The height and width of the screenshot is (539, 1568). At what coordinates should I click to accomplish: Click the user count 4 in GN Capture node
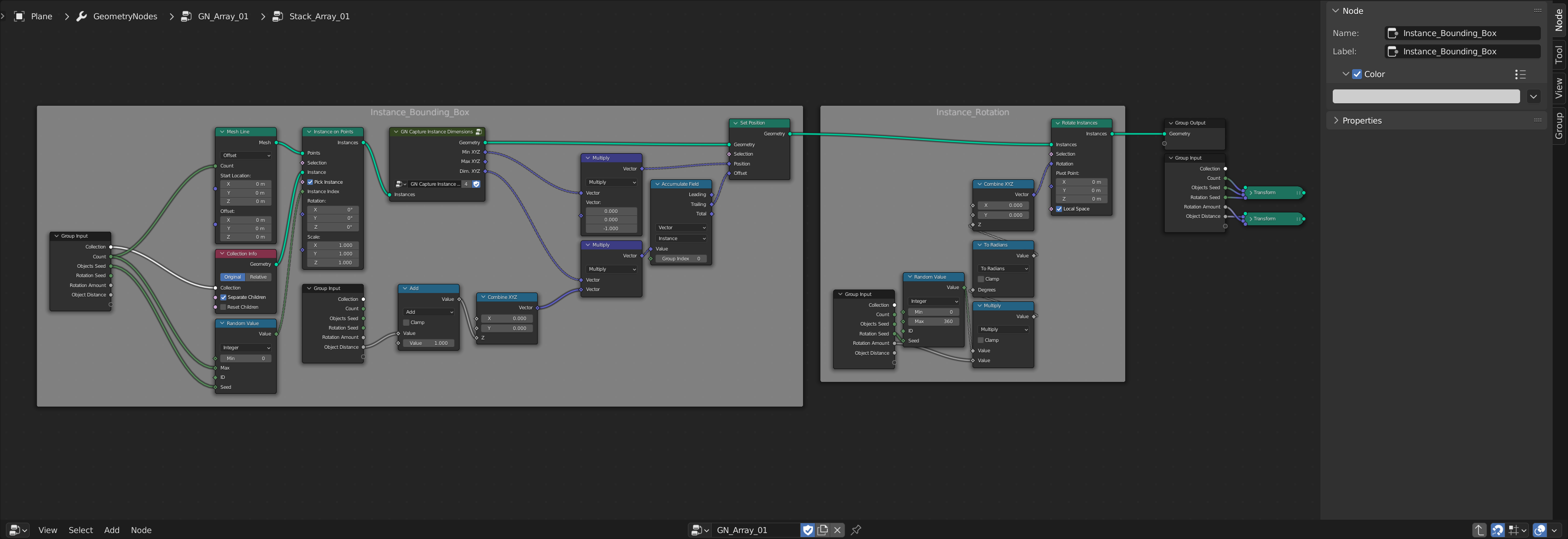coord(466,184)
